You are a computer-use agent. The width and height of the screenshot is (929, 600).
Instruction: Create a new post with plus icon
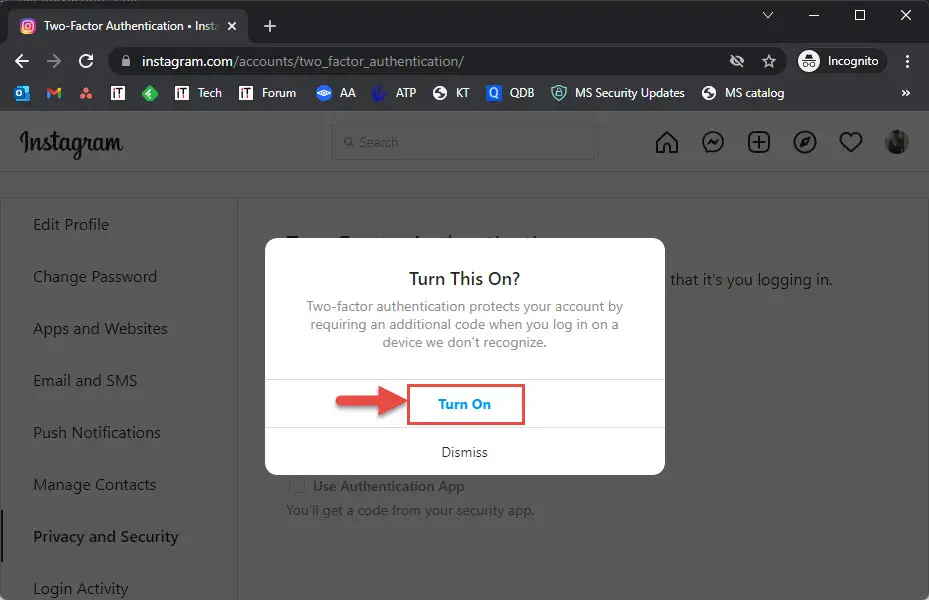tap(759, 142)
